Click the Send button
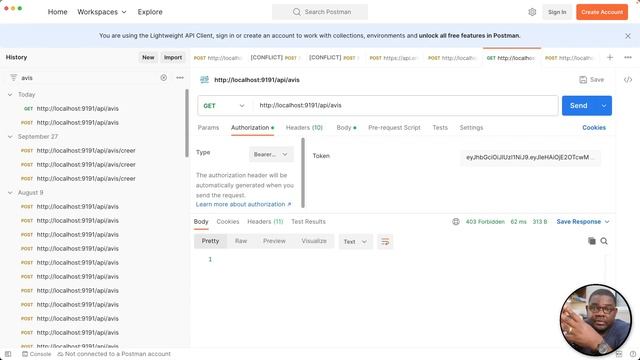Screen dimensions: 640x360 click(579, 106)
